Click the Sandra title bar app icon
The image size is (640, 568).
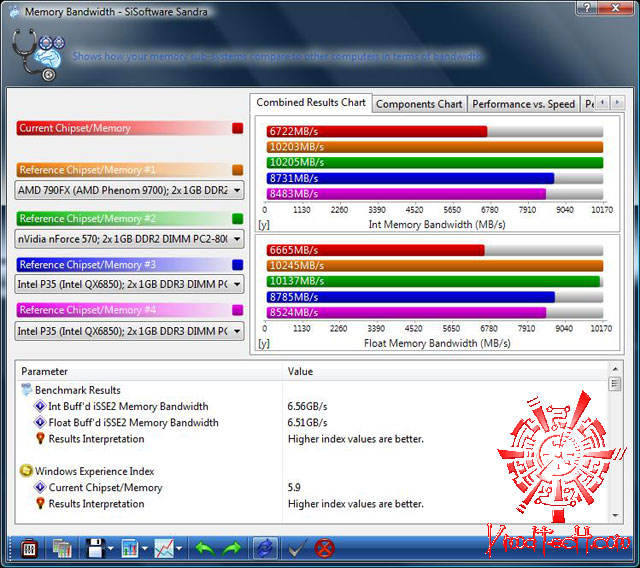pyautogui.click(x=14, y=12)
